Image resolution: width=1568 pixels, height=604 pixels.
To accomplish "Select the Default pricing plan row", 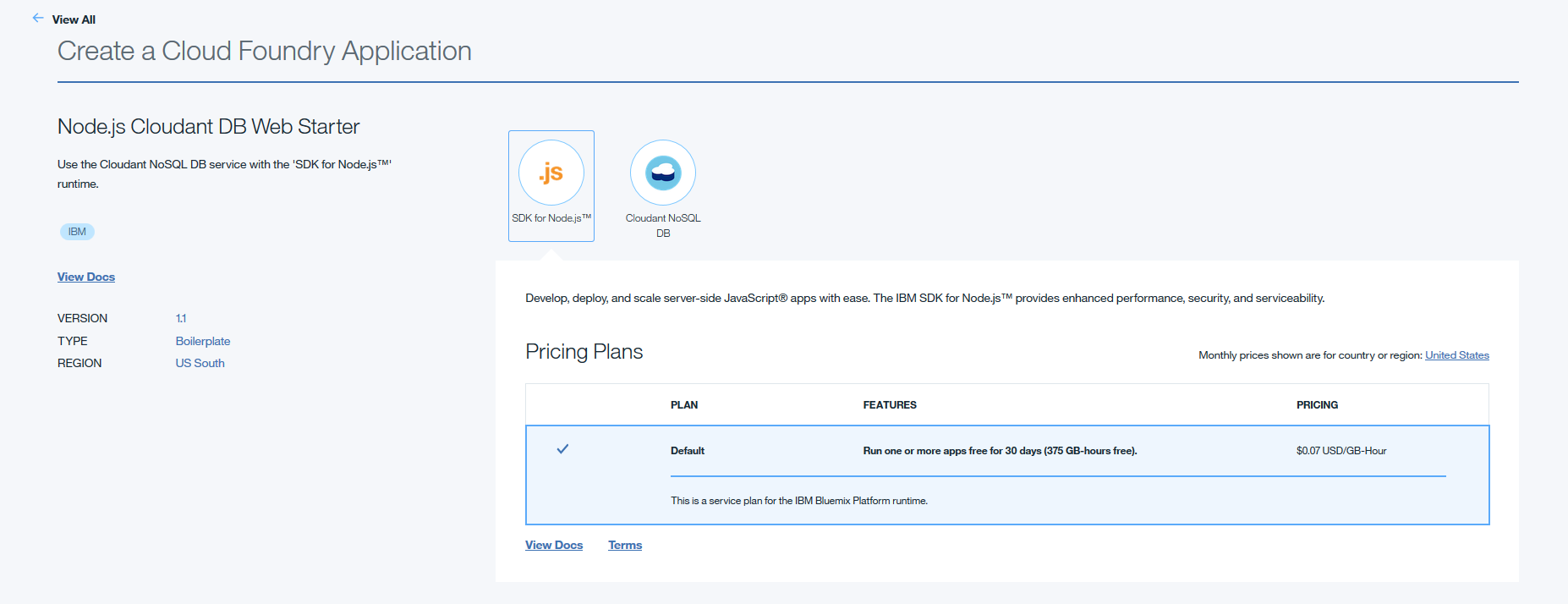I will [x=1007, y=475].
